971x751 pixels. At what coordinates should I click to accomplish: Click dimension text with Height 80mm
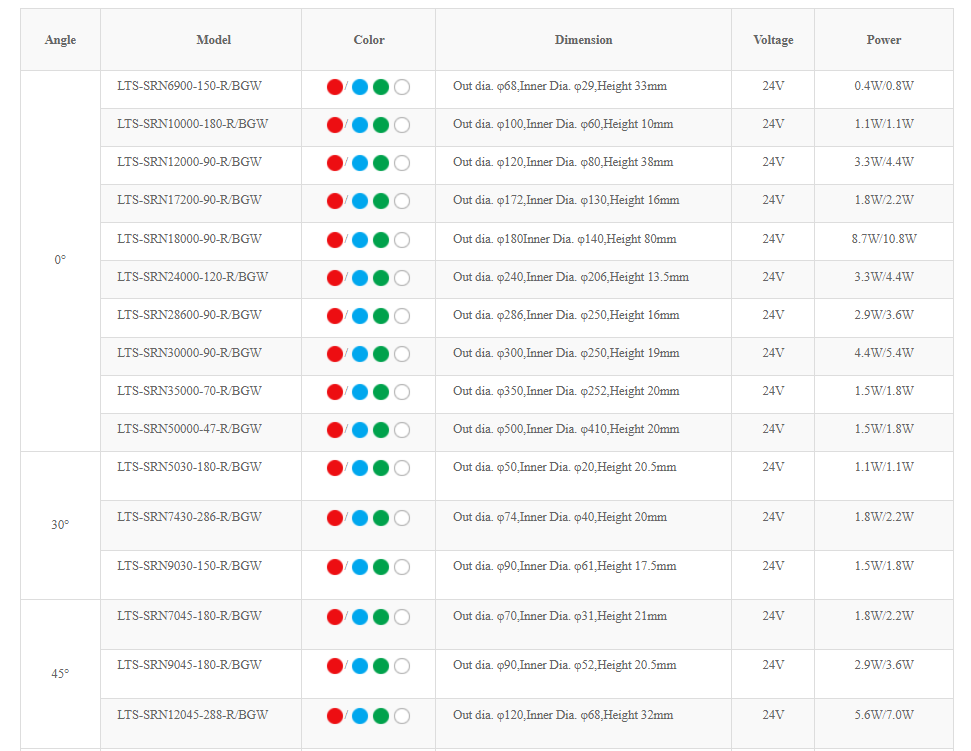(x=565, y=239)
